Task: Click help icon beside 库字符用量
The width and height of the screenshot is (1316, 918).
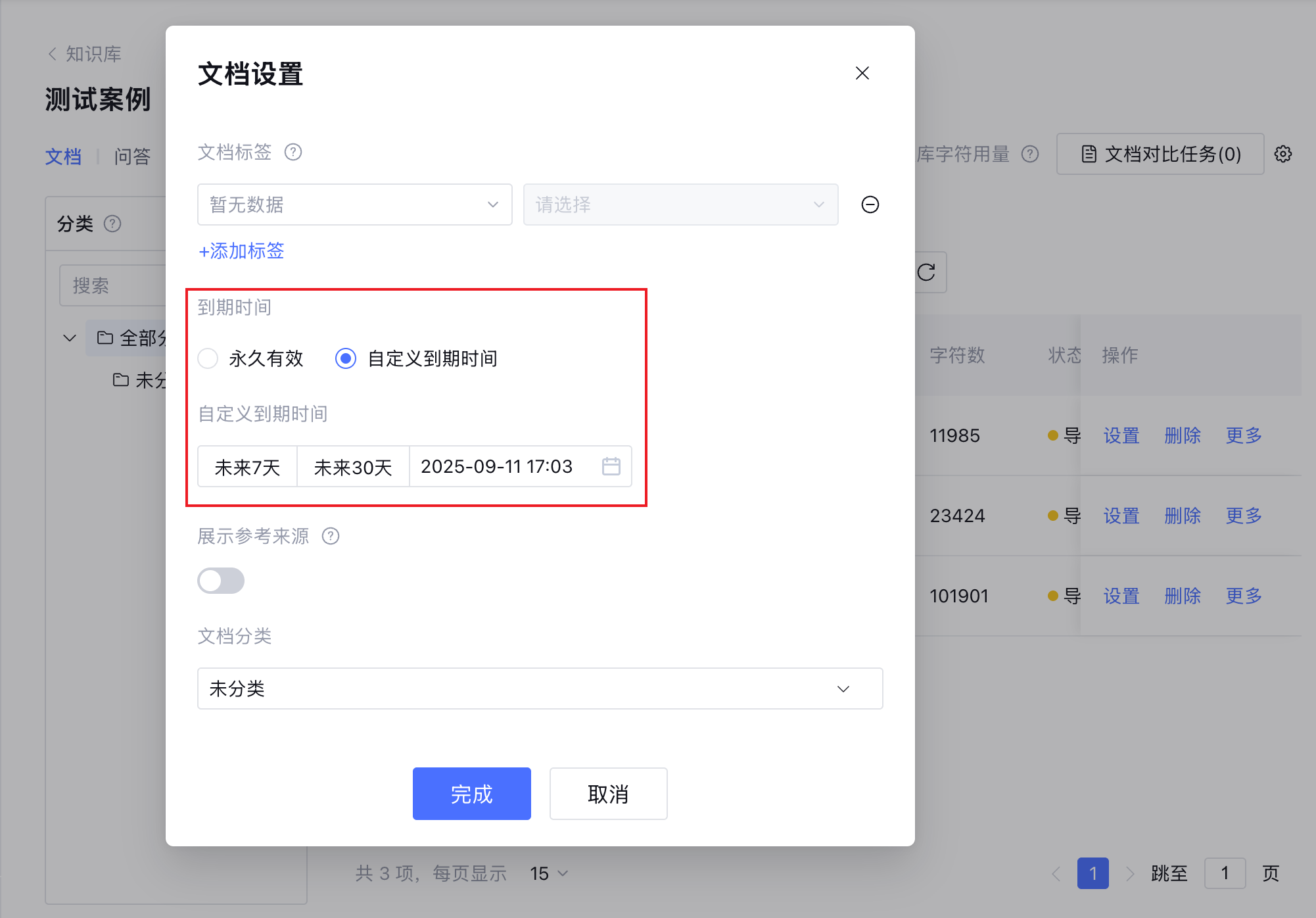Action: (x=1030, y=154)
